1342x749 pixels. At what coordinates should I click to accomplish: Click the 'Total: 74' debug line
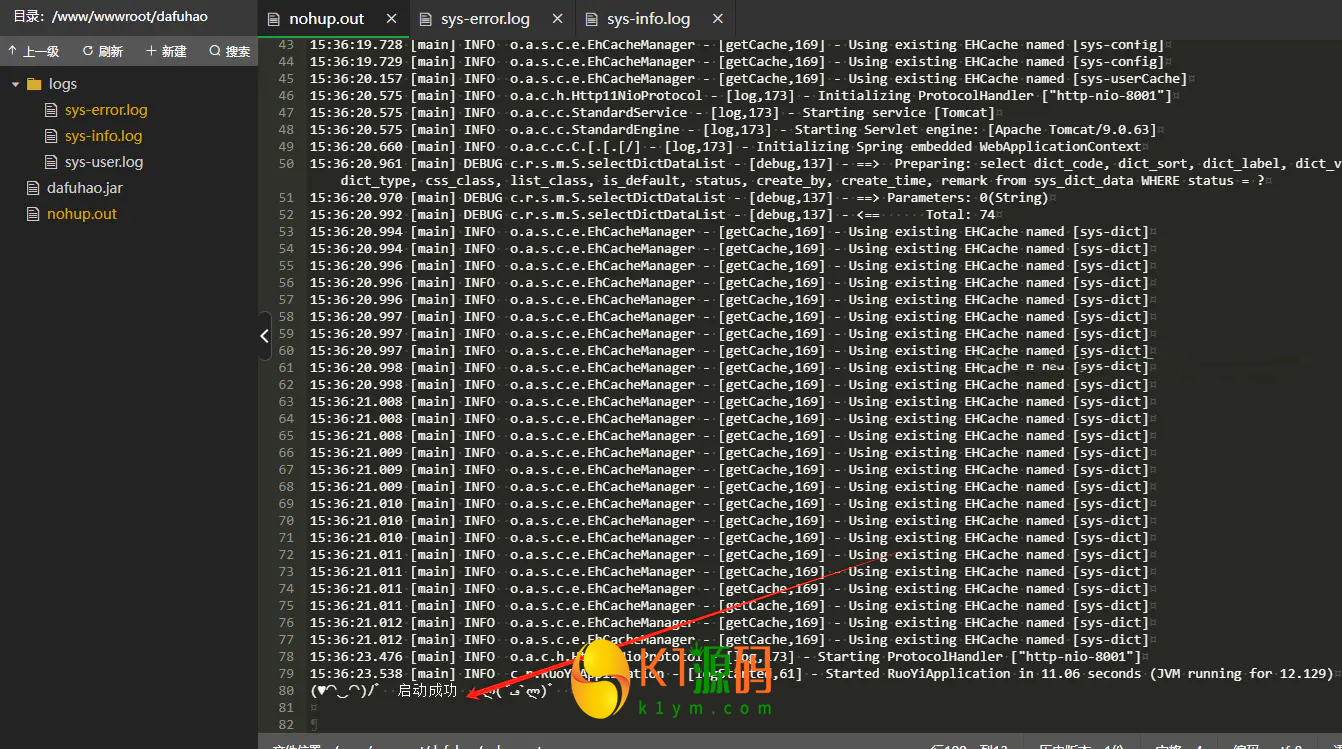point(656,215)
